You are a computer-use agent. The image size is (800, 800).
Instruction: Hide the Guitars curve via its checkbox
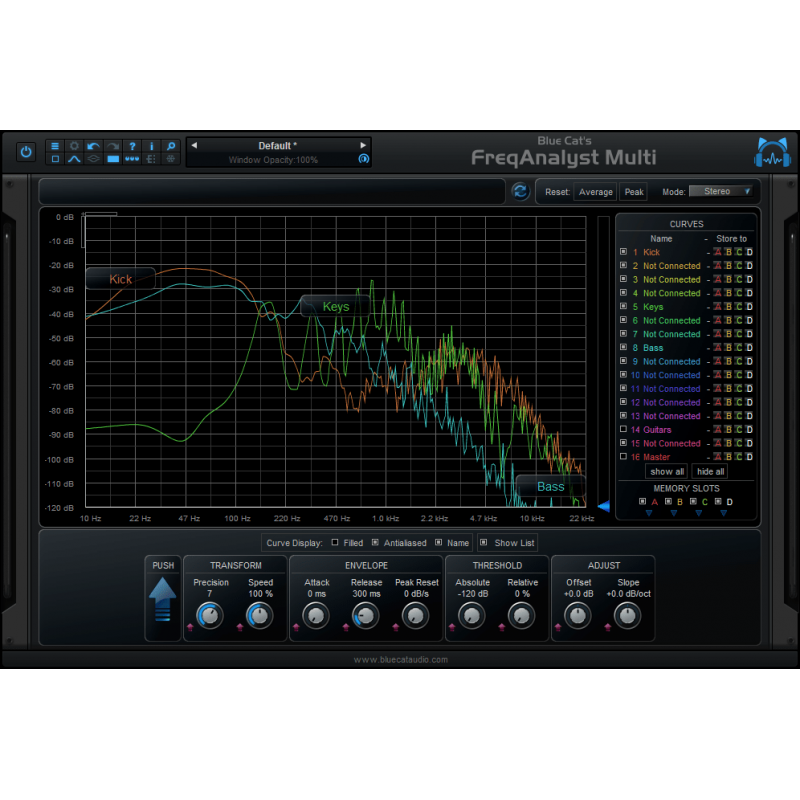click(x=623, y=429)
